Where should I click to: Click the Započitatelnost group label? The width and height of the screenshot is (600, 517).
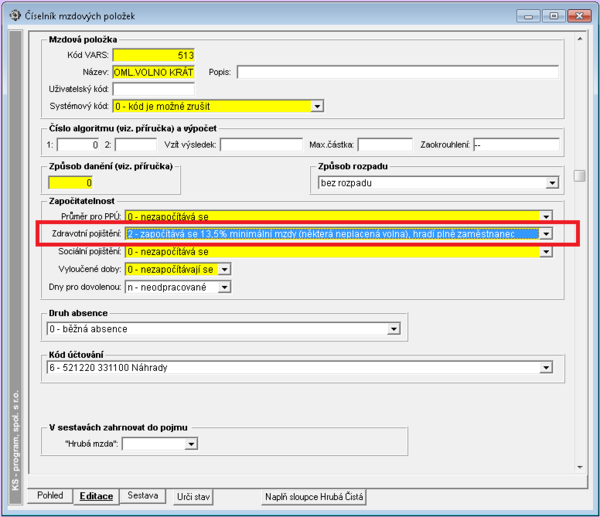(82, 201)
